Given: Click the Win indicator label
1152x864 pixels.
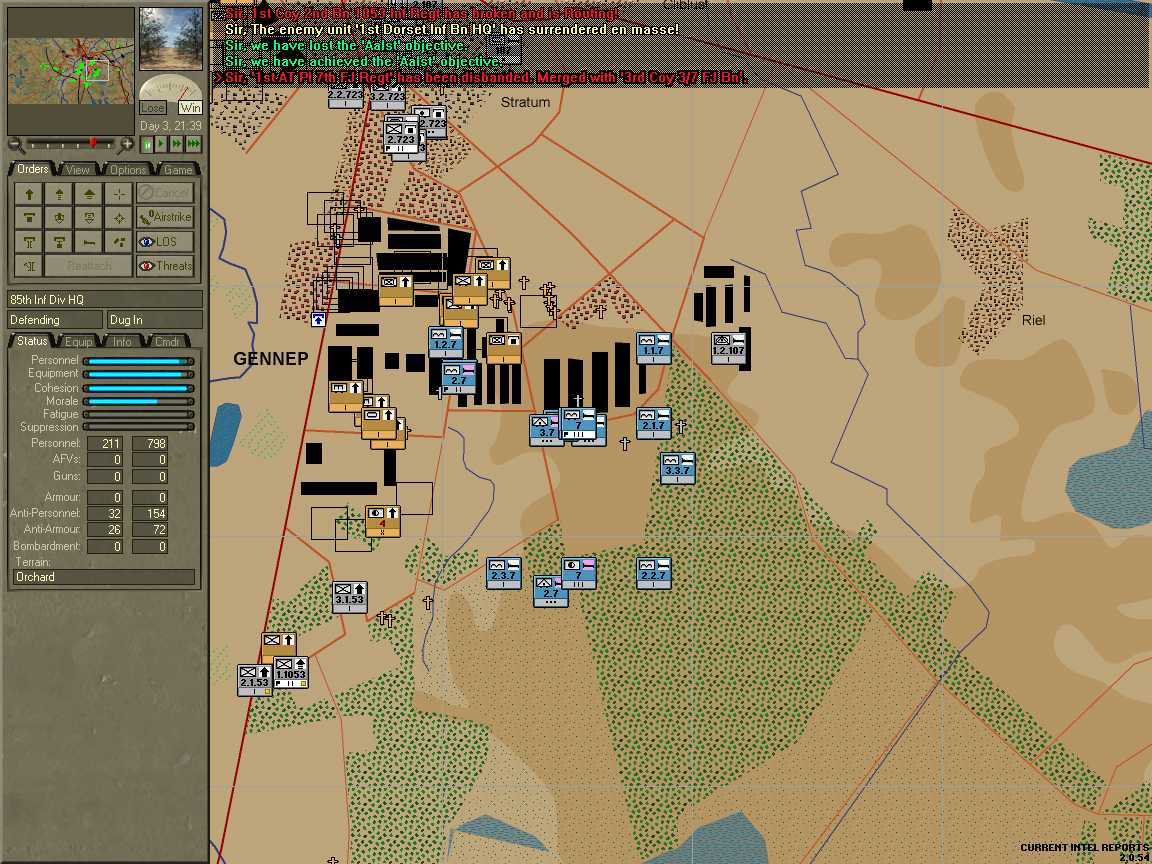Looking at the screenshot, I should [x=190, y=107].
